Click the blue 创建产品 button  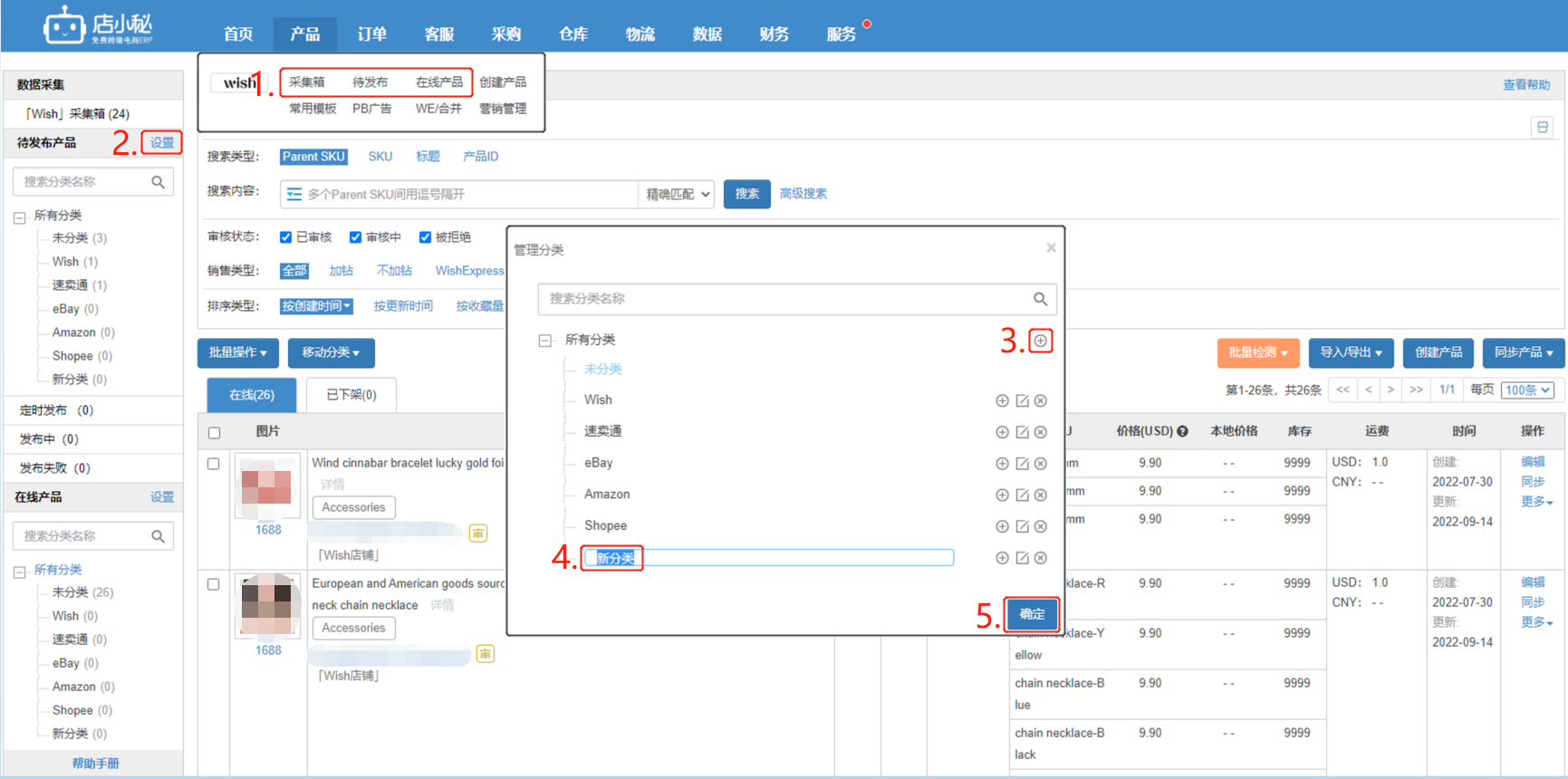coord(1438,352)
